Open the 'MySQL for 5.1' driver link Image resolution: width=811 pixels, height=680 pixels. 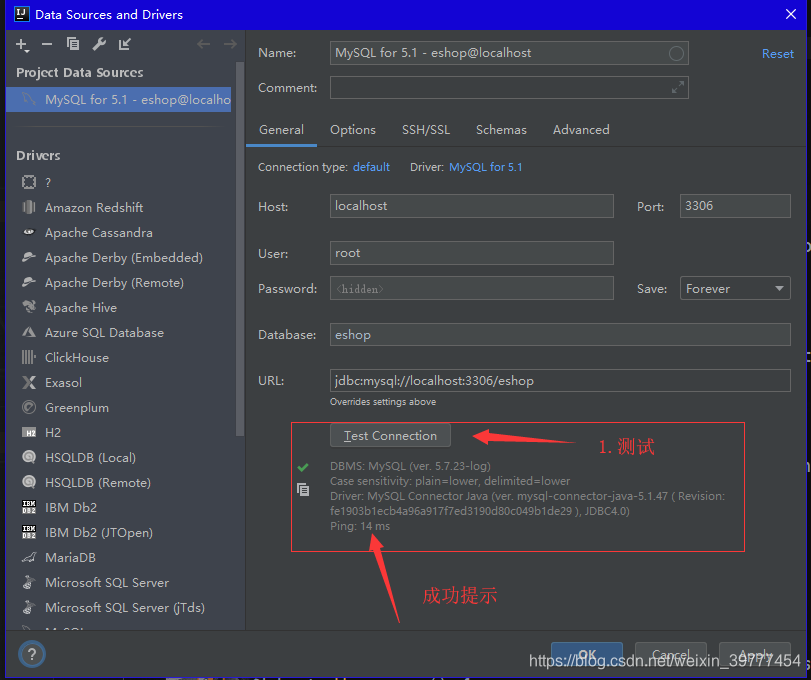point(486,167)
